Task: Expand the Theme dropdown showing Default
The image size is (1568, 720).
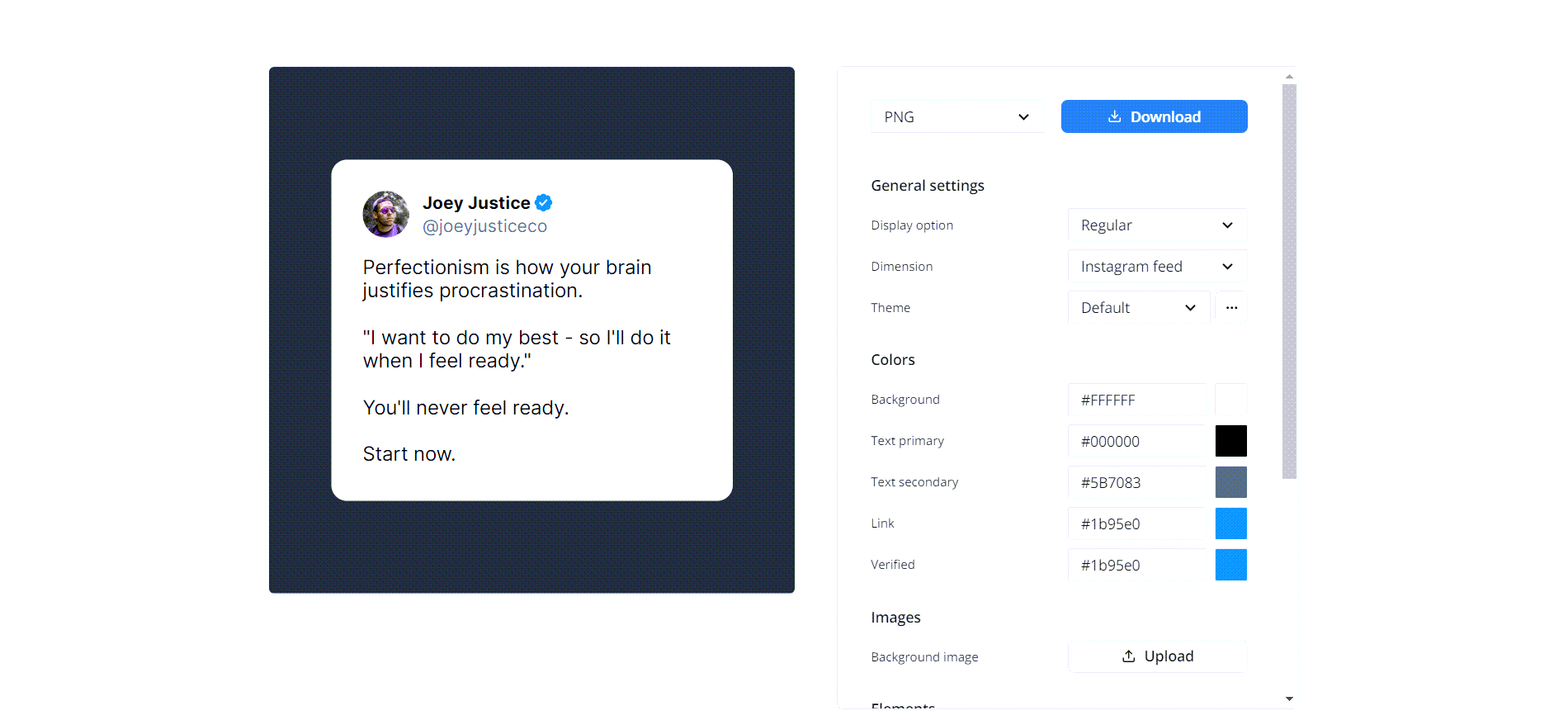Action: tap(1139, 307)
